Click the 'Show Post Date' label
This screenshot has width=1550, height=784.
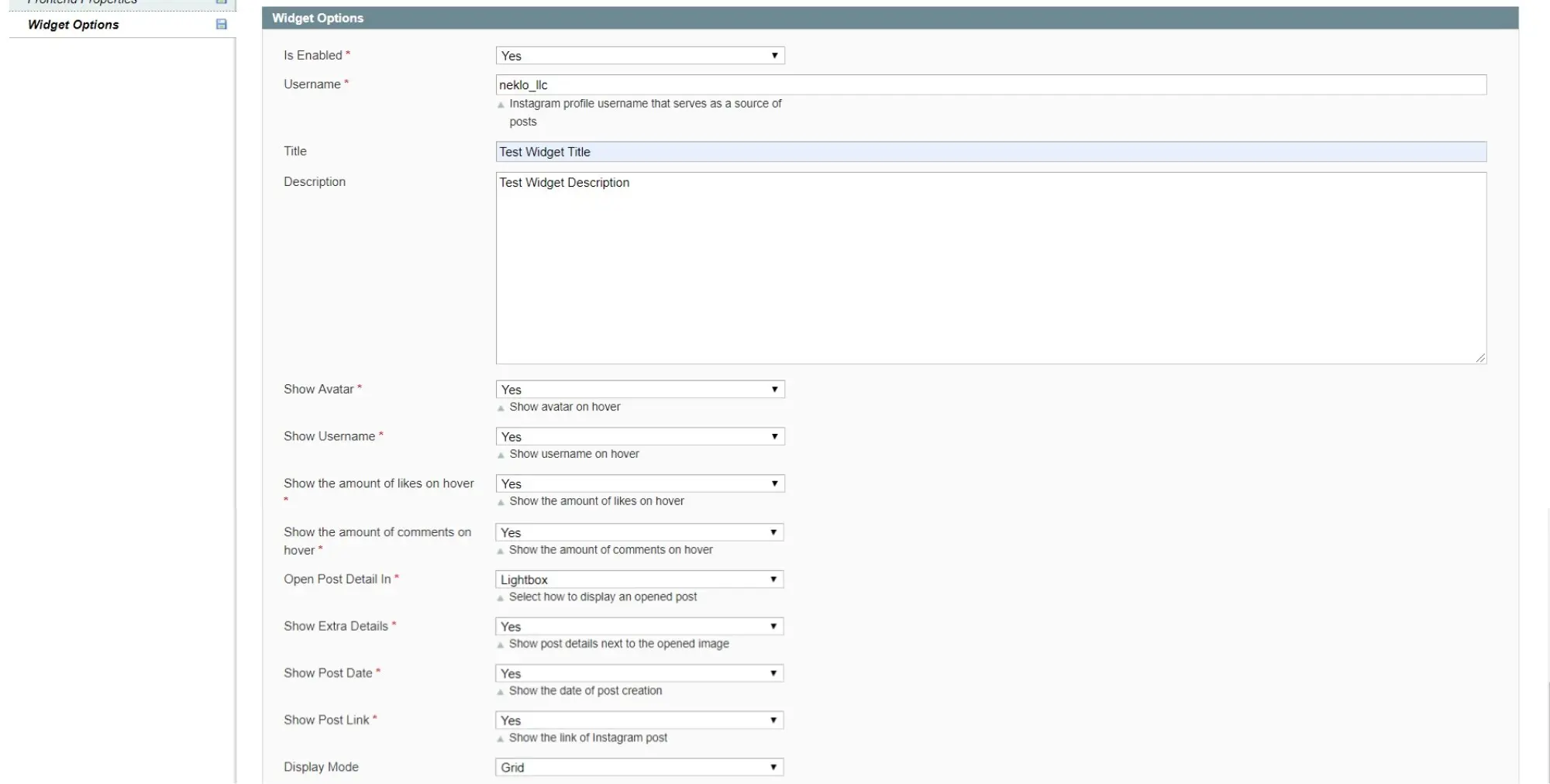click(328, 674)
